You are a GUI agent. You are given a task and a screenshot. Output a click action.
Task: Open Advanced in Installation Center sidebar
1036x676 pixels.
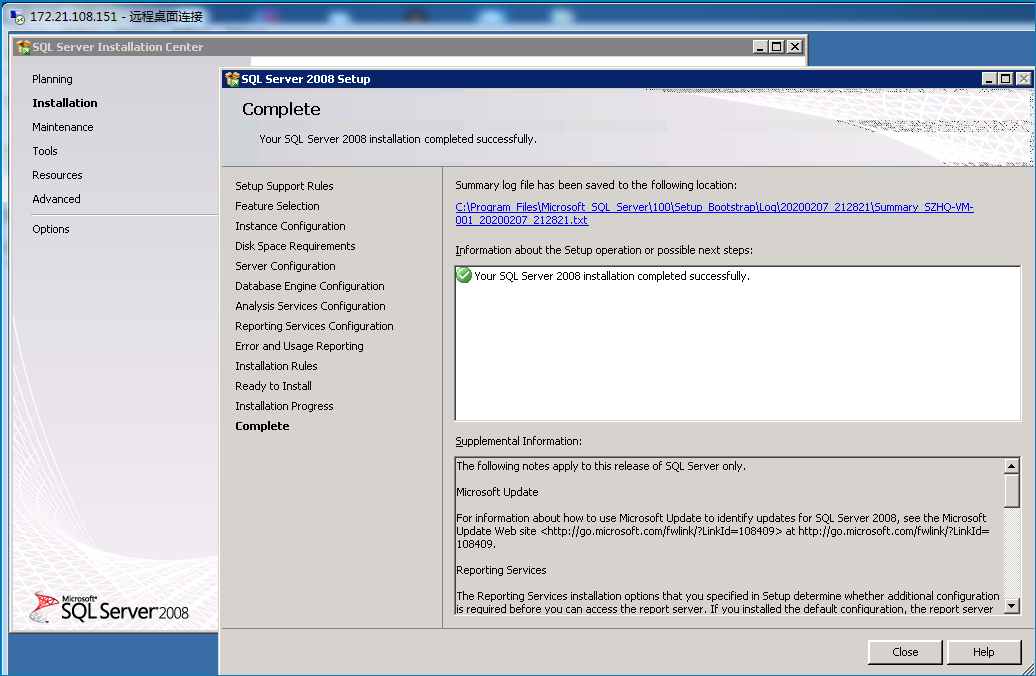coord(56,199)
